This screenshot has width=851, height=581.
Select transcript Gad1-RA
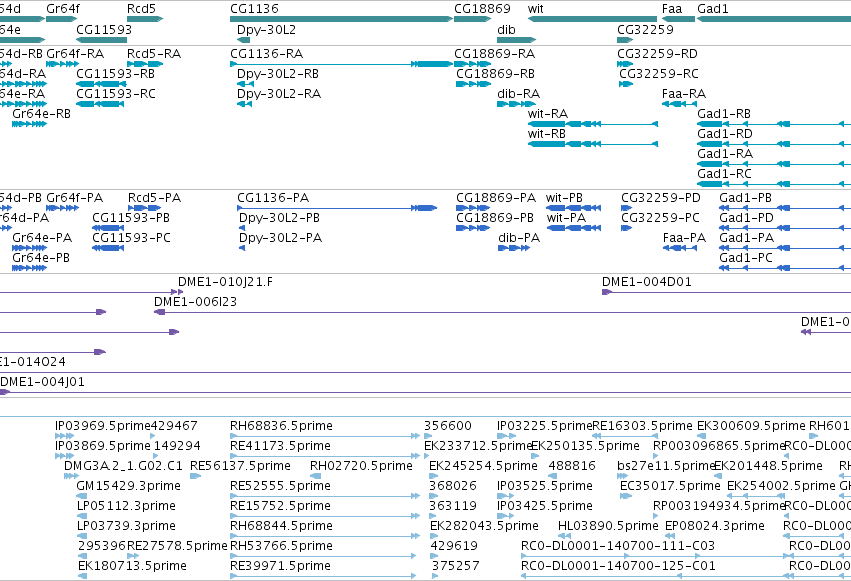(x=774, y=164)
